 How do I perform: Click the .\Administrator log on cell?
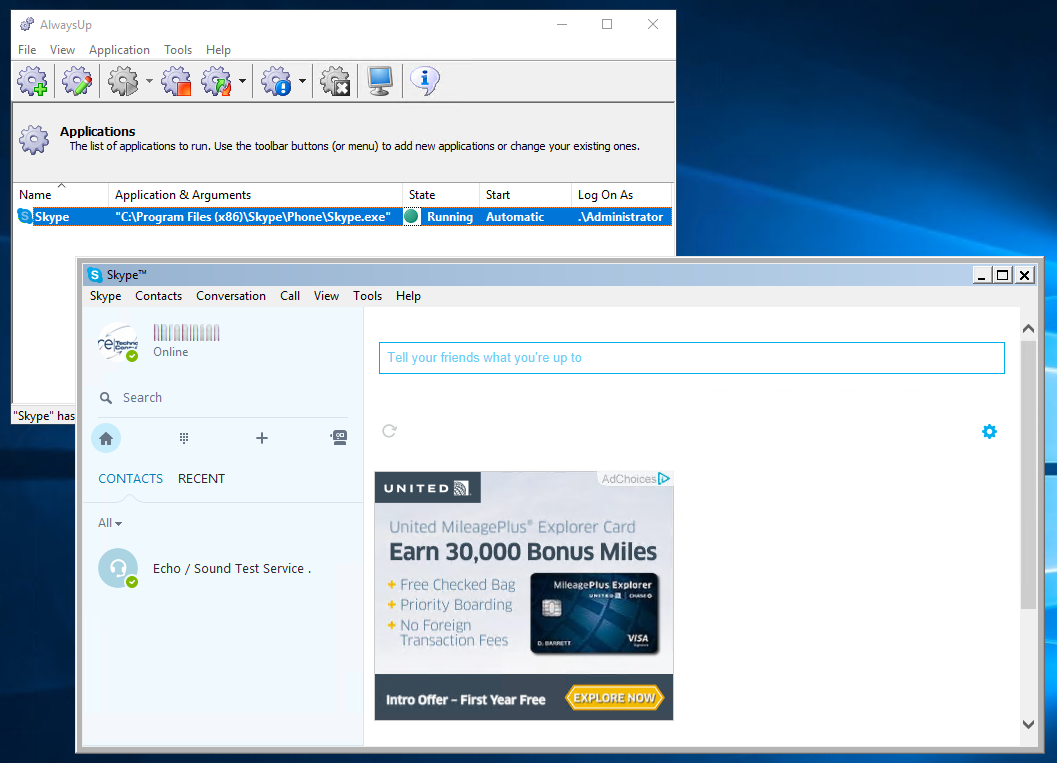pos(620,216)
